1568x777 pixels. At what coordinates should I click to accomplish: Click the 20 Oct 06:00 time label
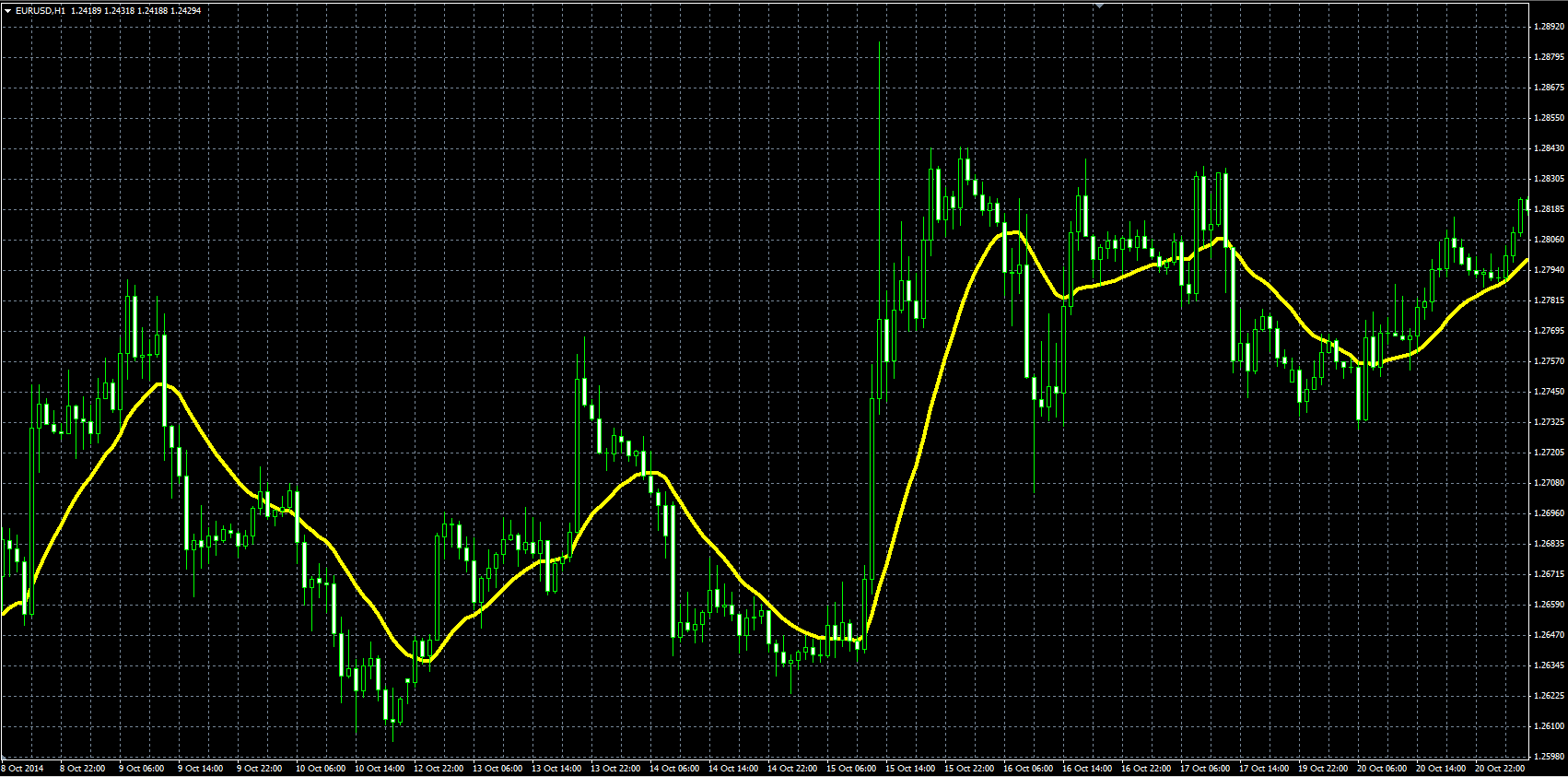point(1382,769)
